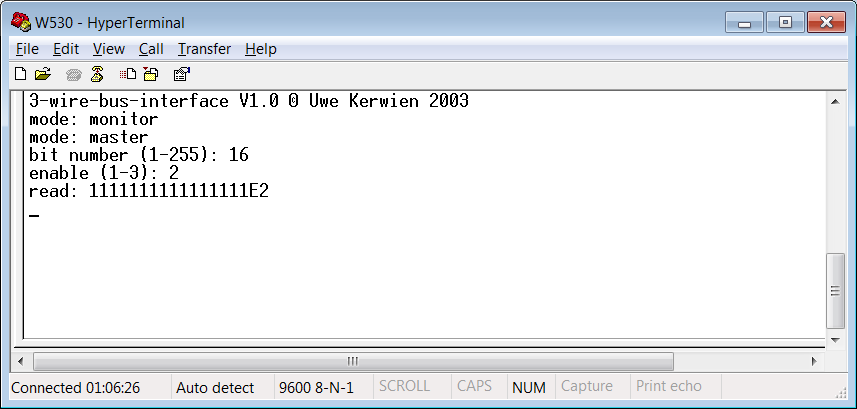Click the 'enable (1-3): 2' line
Image resolution: width=857 pixels, height=409 pixels.
(x=104, y=173)
